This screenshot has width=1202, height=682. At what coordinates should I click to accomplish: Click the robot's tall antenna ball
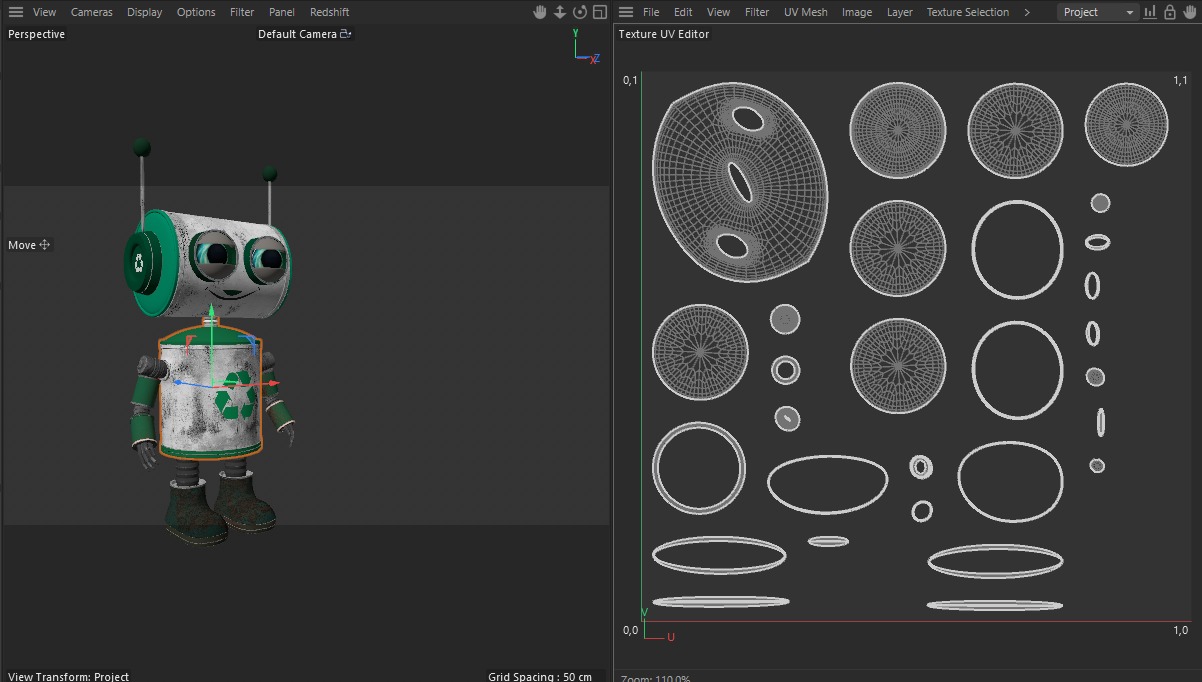click(x=142, y=149)
